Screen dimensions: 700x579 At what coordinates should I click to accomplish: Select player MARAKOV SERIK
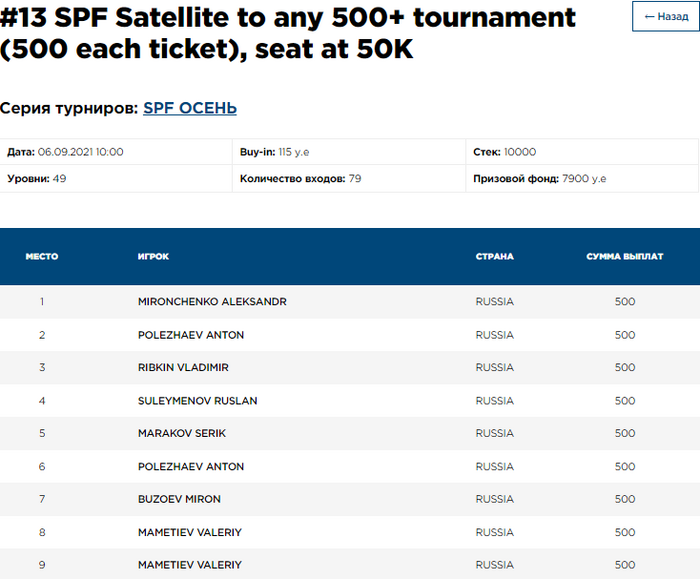click(x=182, y=433)
